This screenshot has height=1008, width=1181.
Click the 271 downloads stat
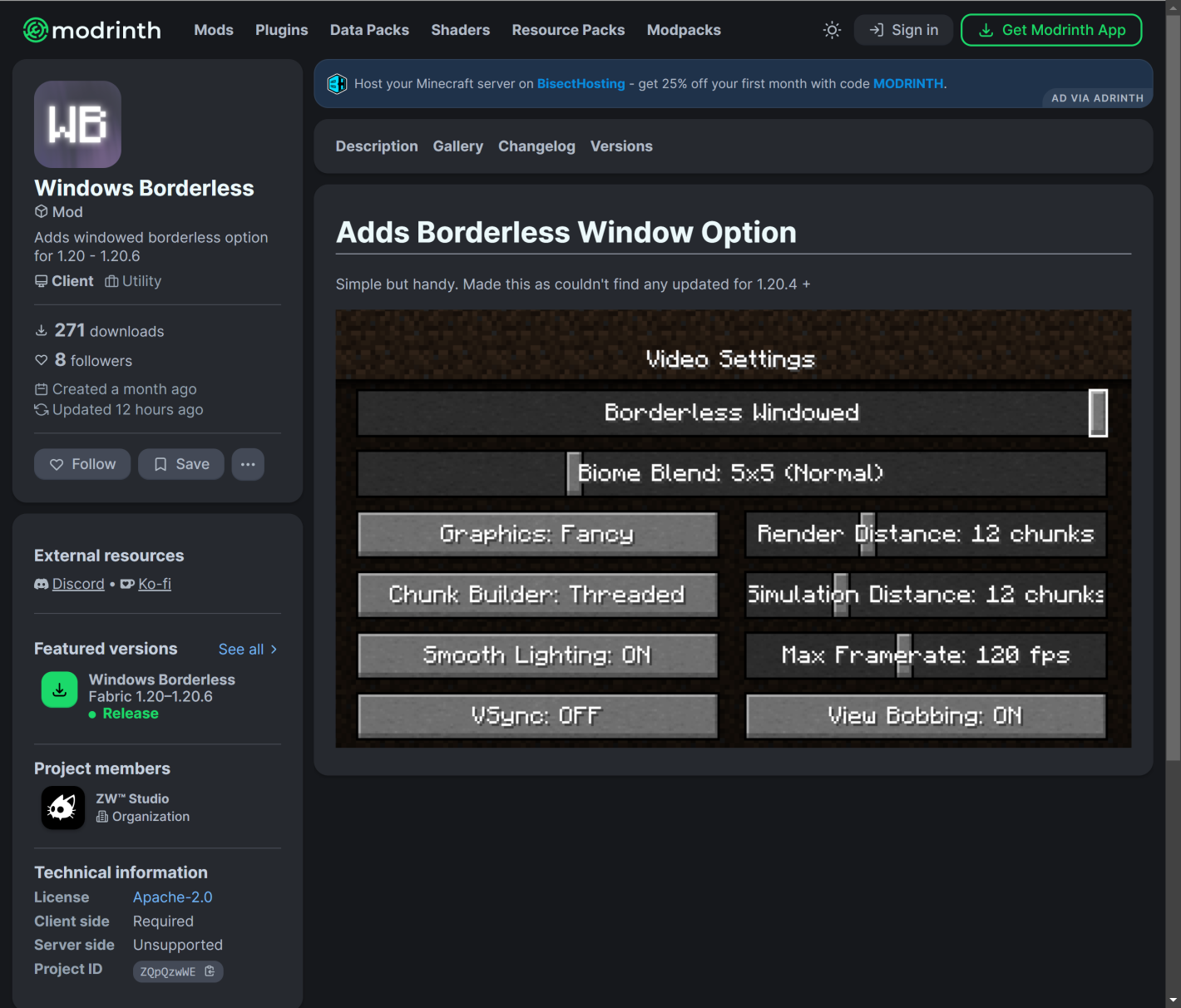coord(100,331)
